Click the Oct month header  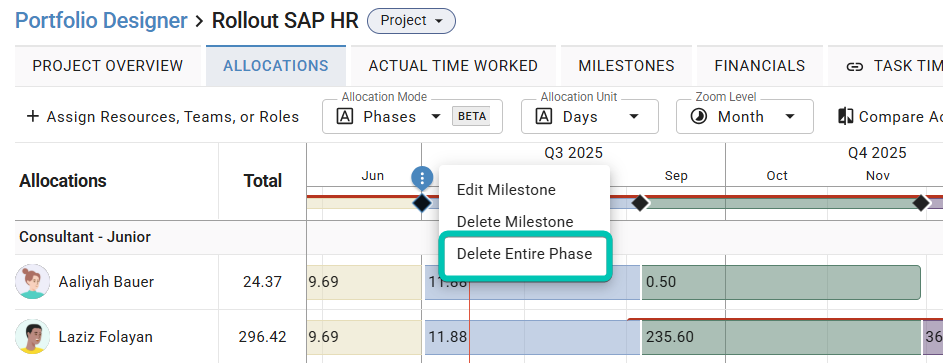[x=777, y=176]
